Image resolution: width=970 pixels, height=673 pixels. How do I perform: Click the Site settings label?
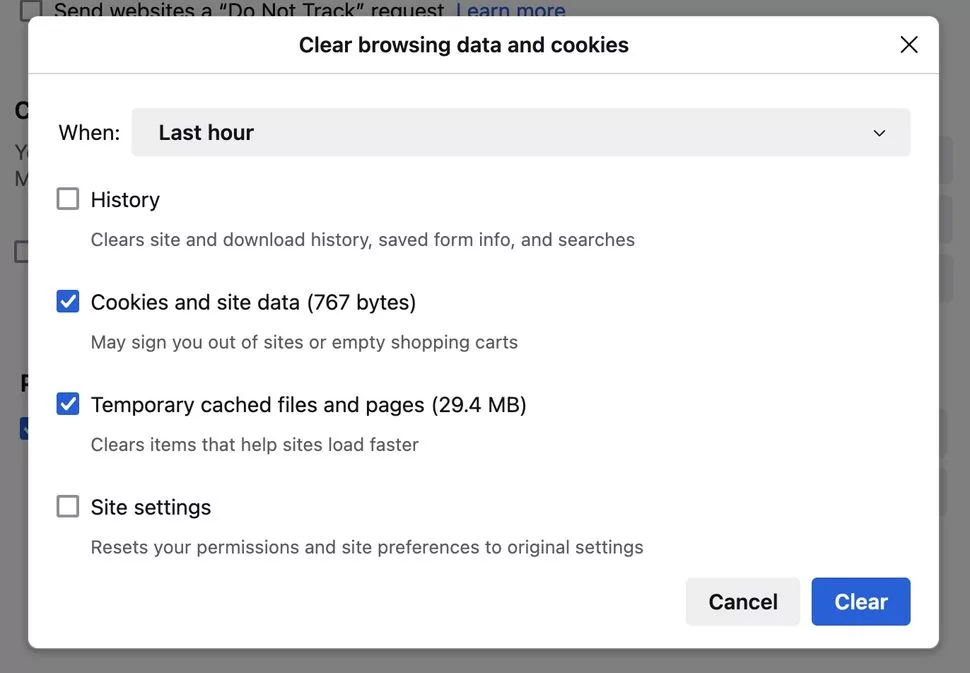pyautogui.click(x=151, y=507)
